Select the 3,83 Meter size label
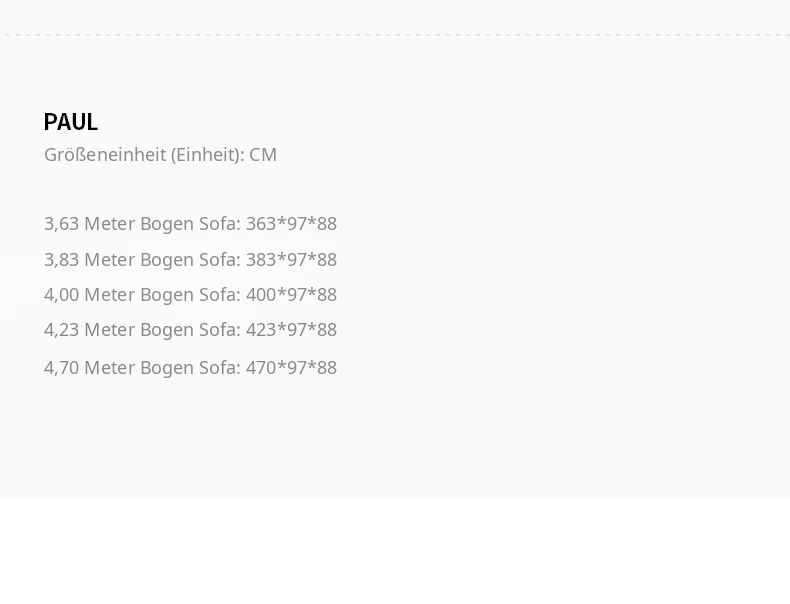The height and width of the screenshot is (604, 790). point(90,260)
